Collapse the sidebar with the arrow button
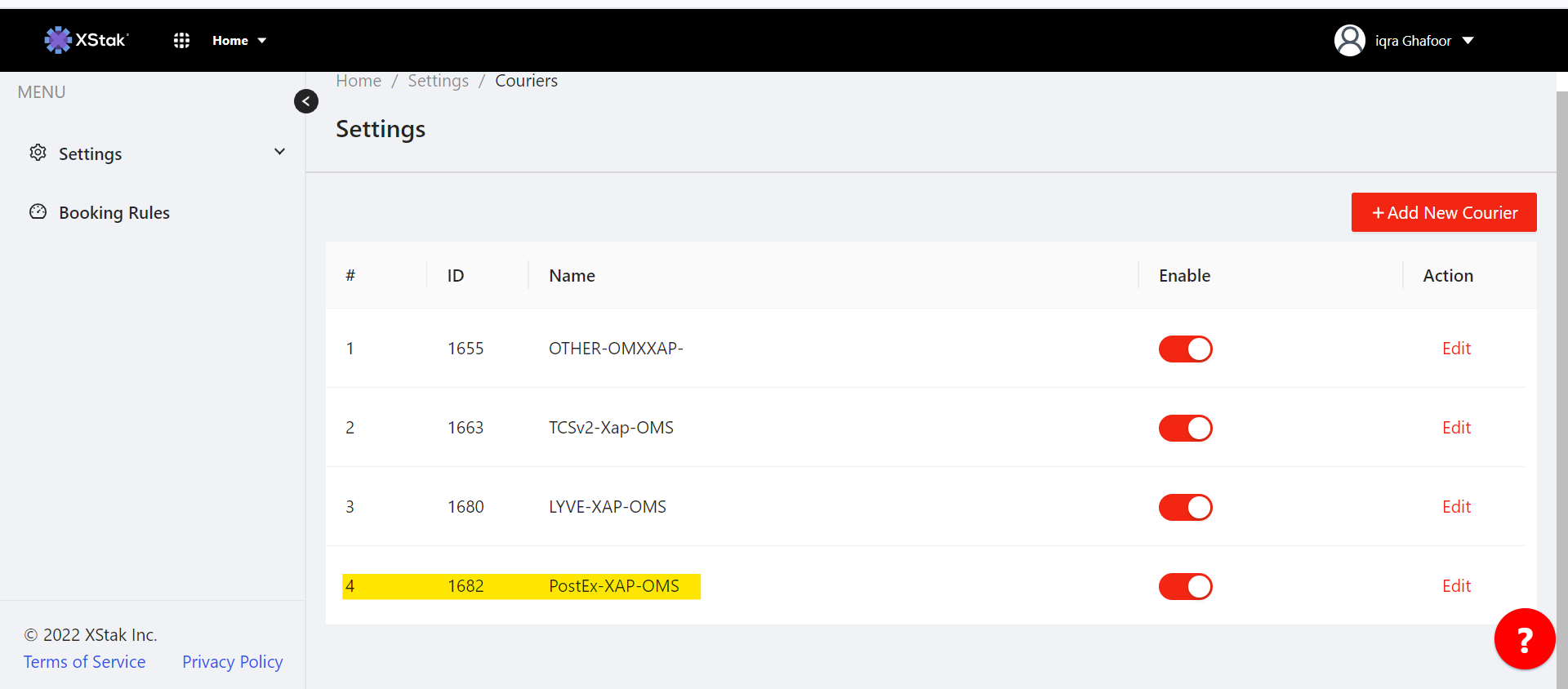Image resolution: width=1568 pixels, height=689 pixels. pos(306,101)
